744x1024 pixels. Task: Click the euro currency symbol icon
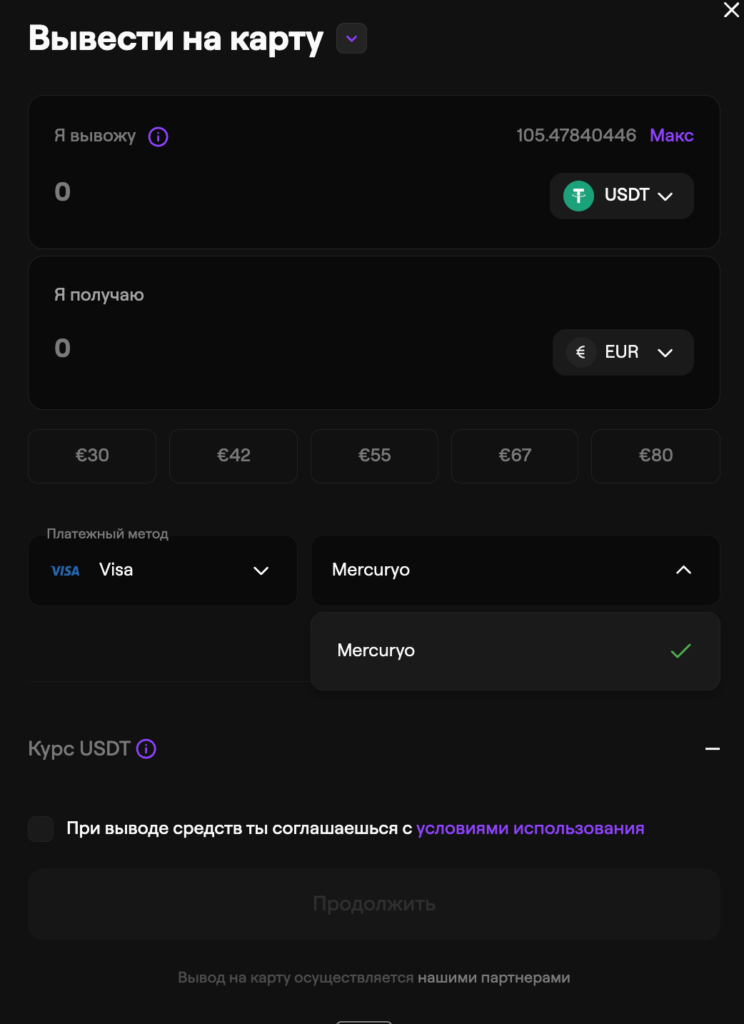[581, 352]
